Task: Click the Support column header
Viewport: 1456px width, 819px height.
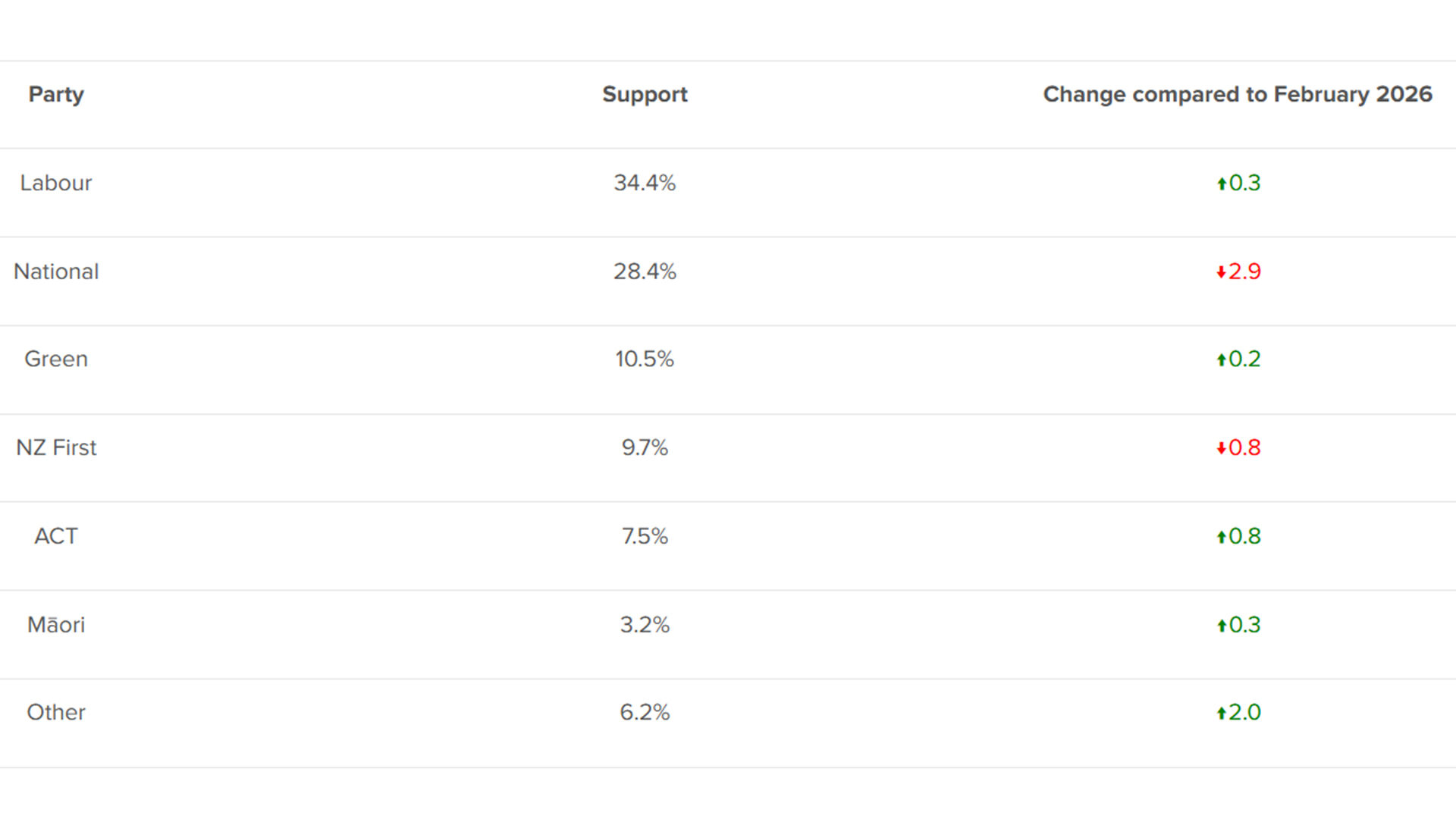Action: [x=645, y=94]
